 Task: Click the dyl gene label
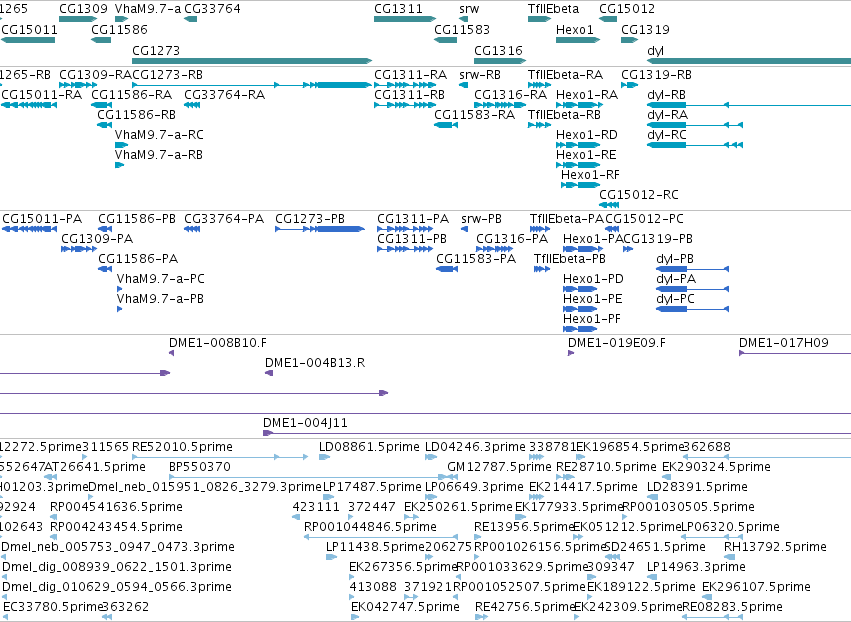pyautogui.click(x=655, y=50)
